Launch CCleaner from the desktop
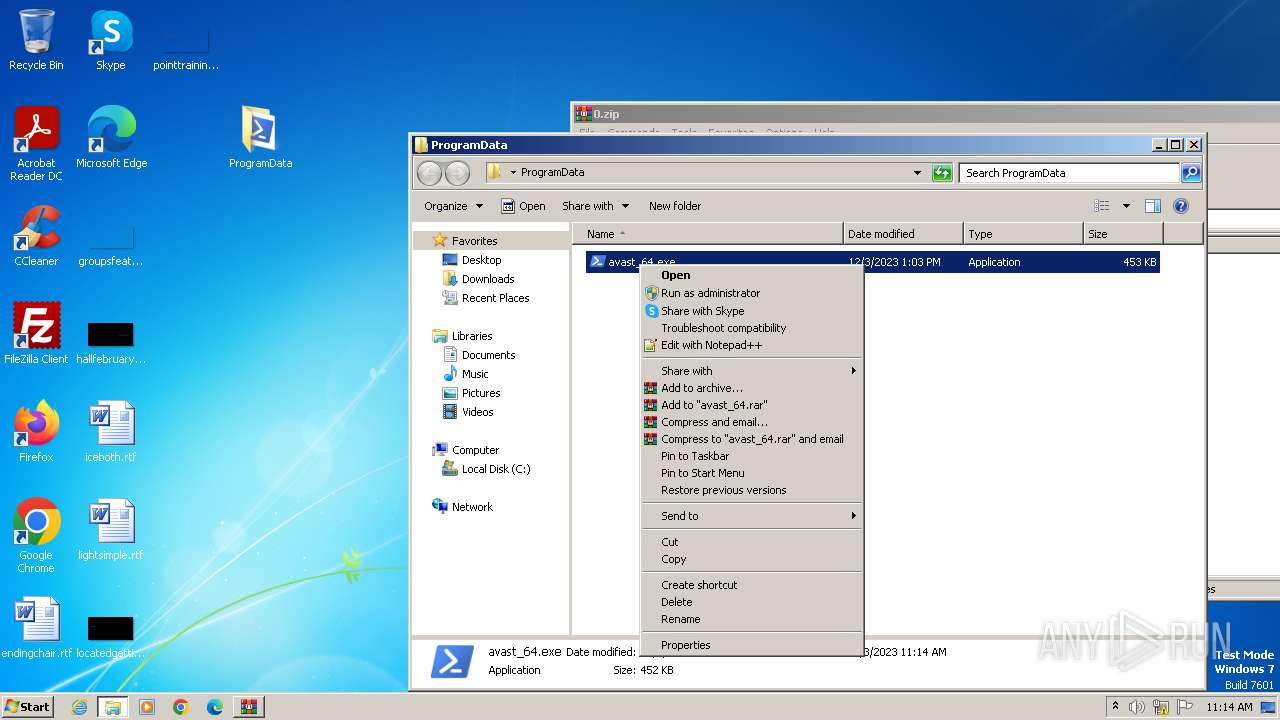Viewport: 1280px width, 720px height. (x=36, y=236)
